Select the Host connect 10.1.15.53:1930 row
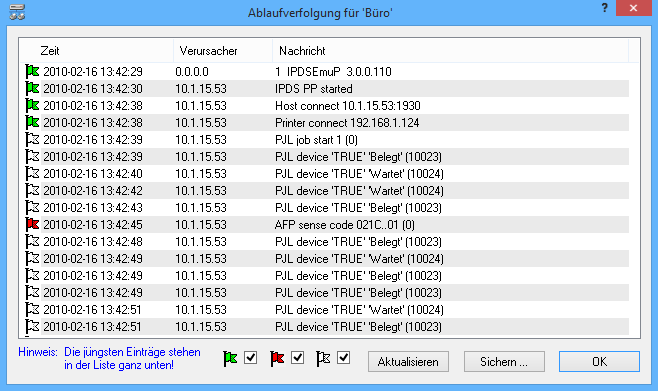The image size is (658, 391). point(326,106)
